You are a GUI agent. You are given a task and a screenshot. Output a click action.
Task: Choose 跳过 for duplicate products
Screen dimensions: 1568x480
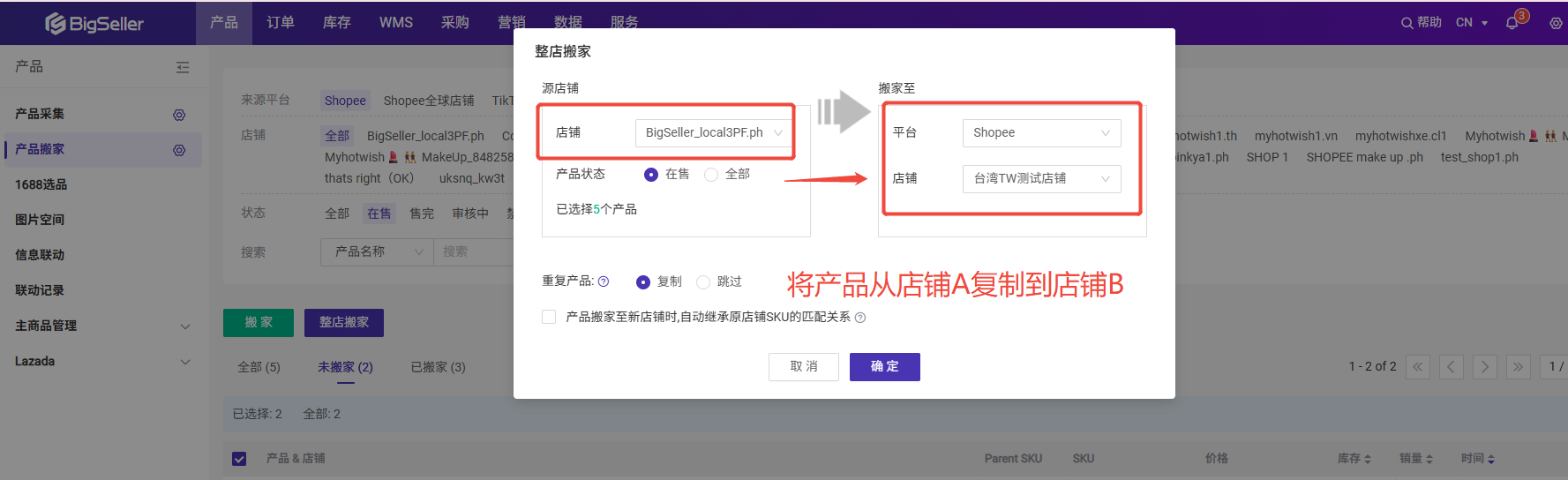click(703, 282)
